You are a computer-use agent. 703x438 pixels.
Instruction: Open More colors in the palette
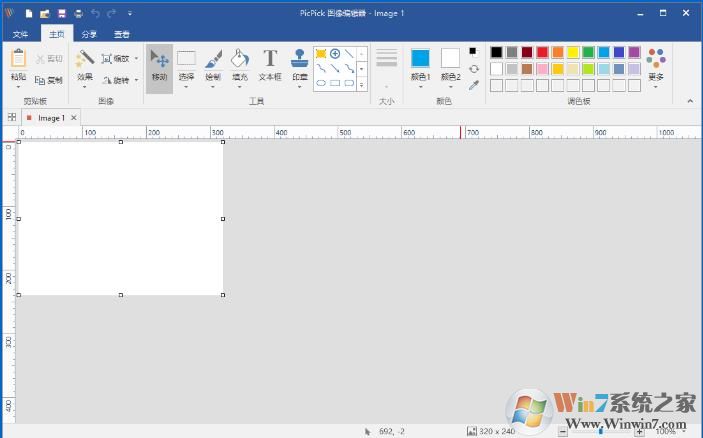click(656, 64)
